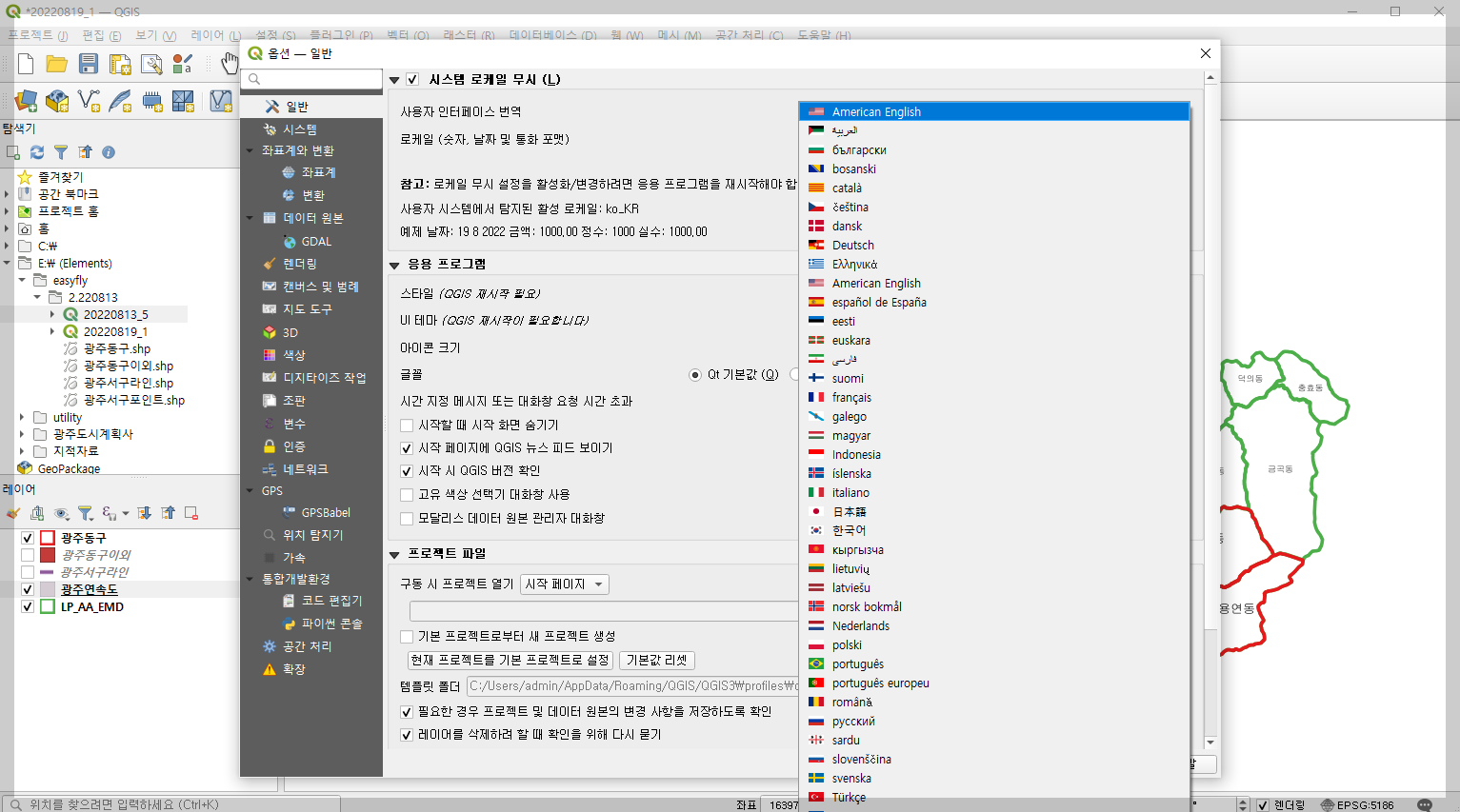Image resolution: width=1460 pixels, height=812 pixels.
Task: Click the New Shapefile Layer icon
Action: 89,100
